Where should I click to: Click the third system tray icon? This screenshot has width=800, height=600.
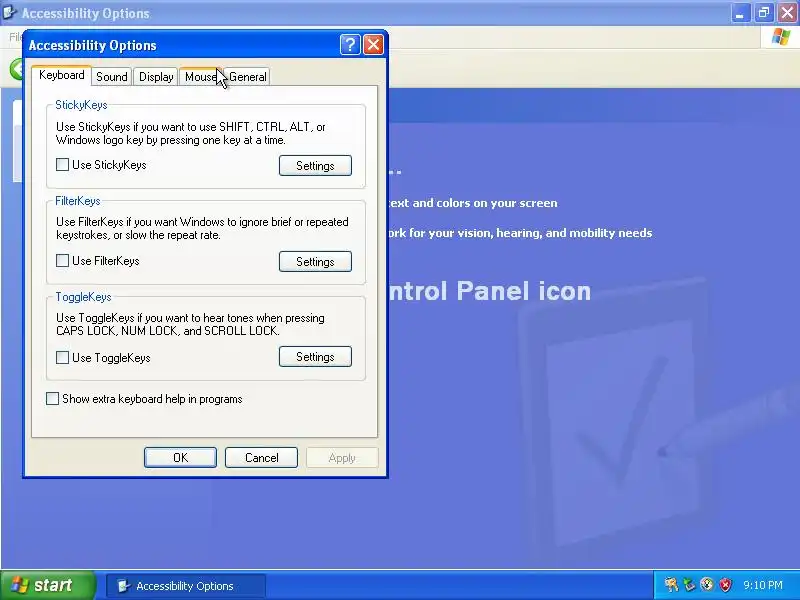707,585
